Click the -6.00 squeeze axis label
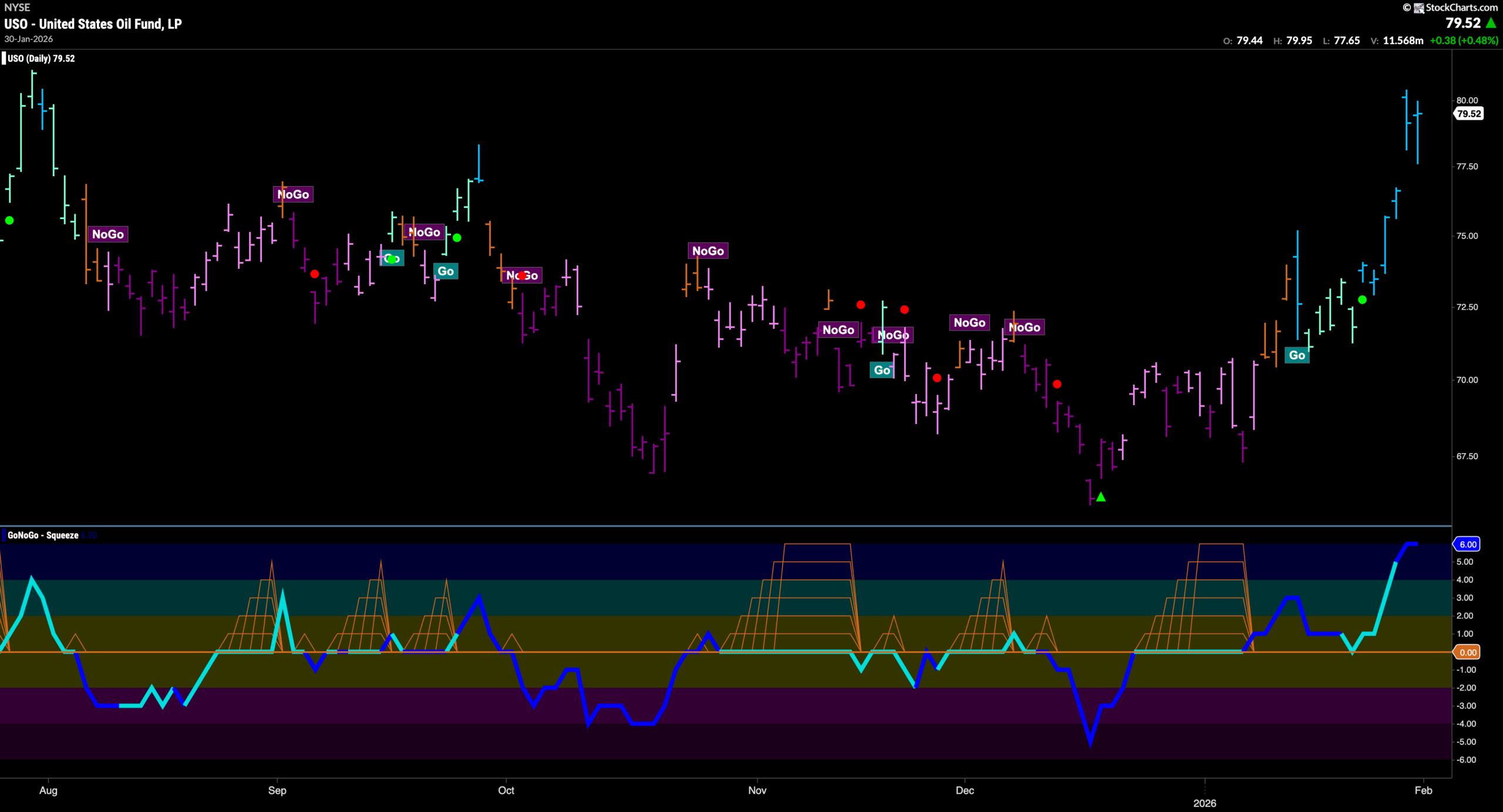1503x812 pixels. click(1466, 760)
